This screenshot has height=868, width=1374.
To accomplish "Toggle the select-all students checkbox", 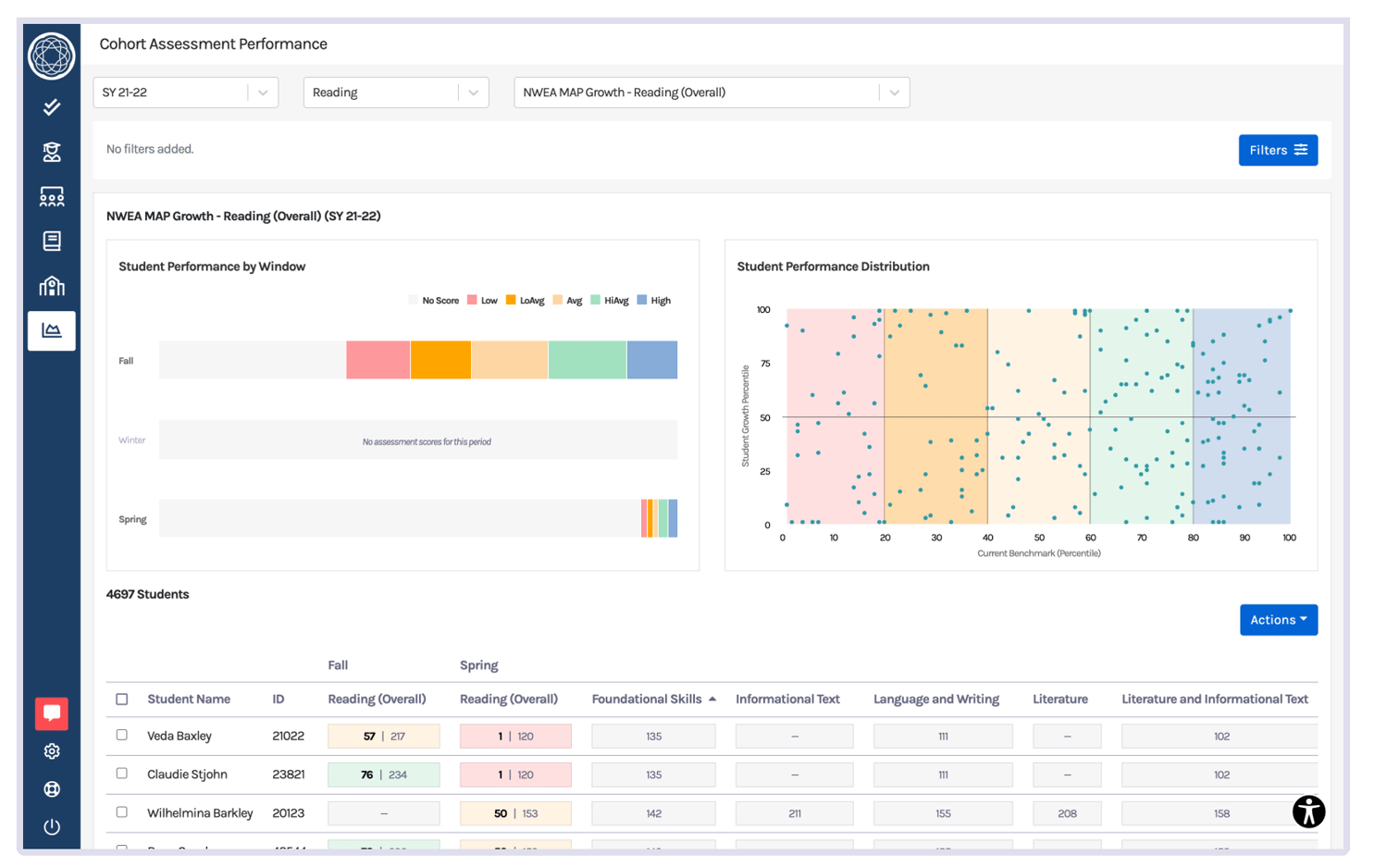I will tap(122, 699).
